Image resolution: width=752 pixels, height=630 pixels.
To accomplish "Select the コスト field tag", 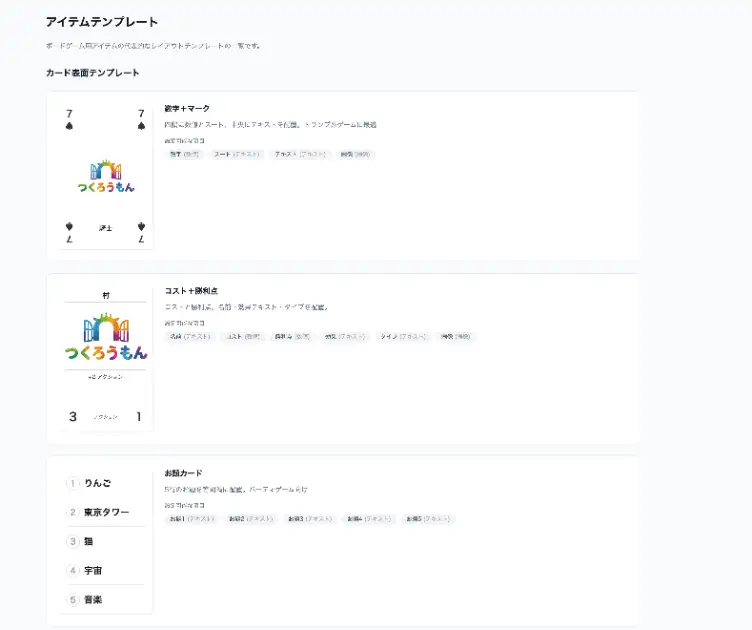I will [241, 337].
